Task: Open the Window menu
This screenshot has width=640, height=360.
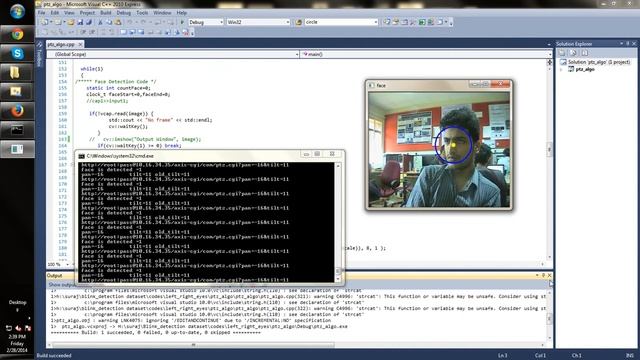Action: pos(162,13)
